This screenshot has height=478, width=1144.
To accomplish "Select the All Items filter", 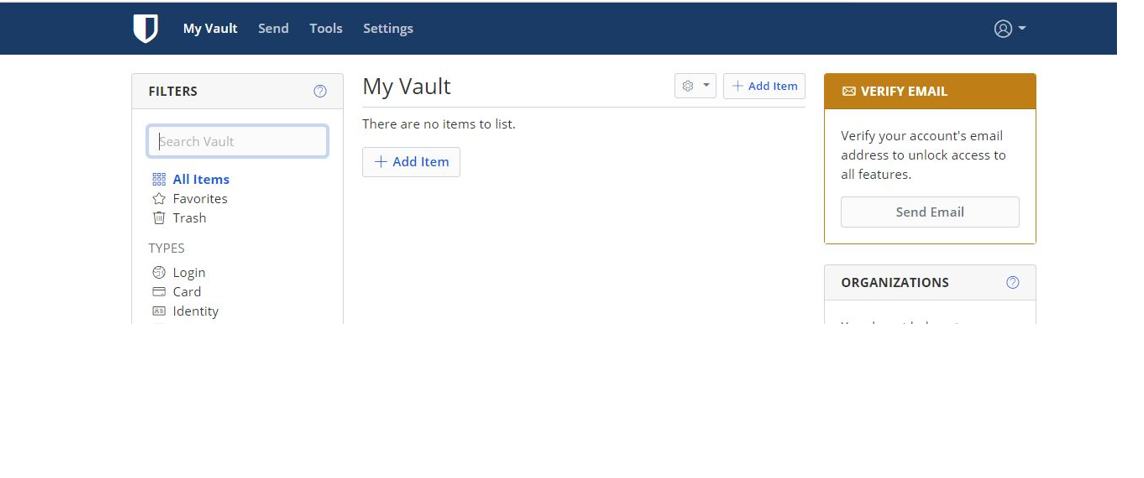I will 191,180.
